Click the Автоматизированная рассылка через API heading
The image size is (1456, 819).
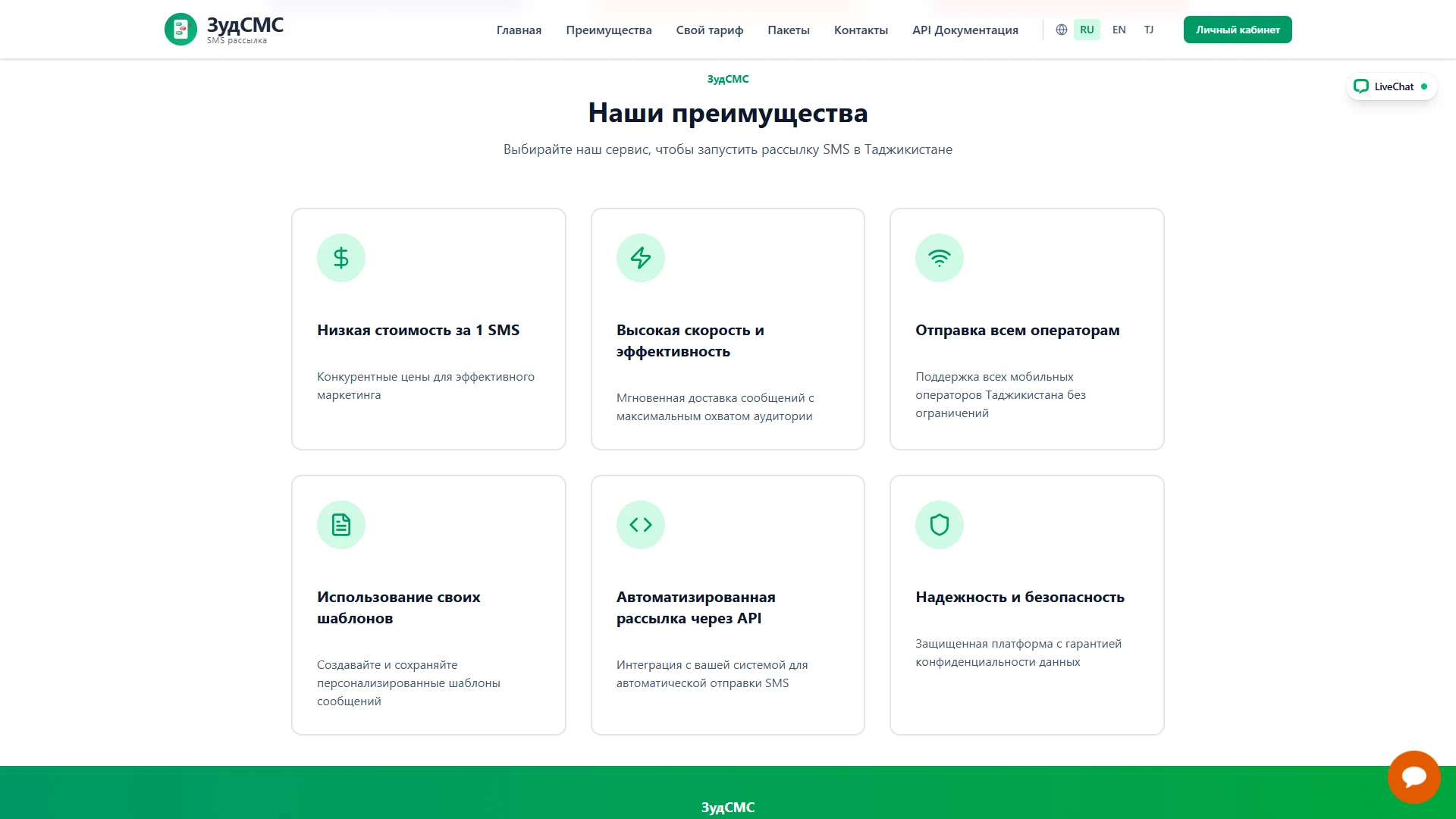[x=696, y=607]
